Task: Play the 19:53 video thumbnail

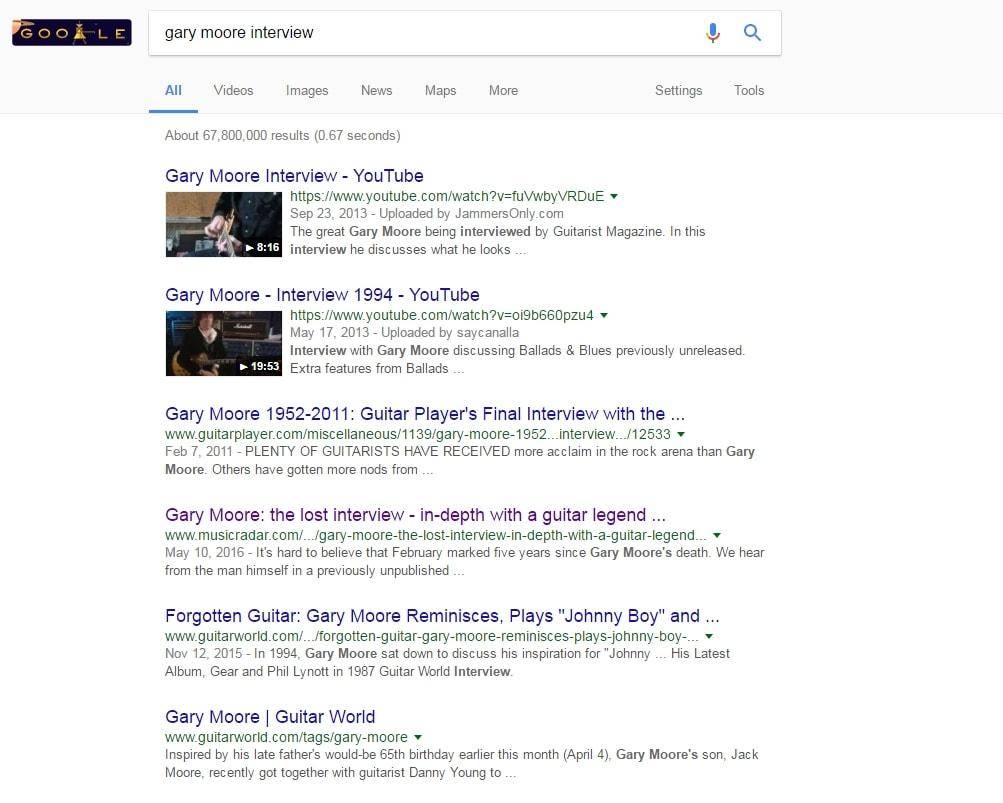Action: point(224,343)
